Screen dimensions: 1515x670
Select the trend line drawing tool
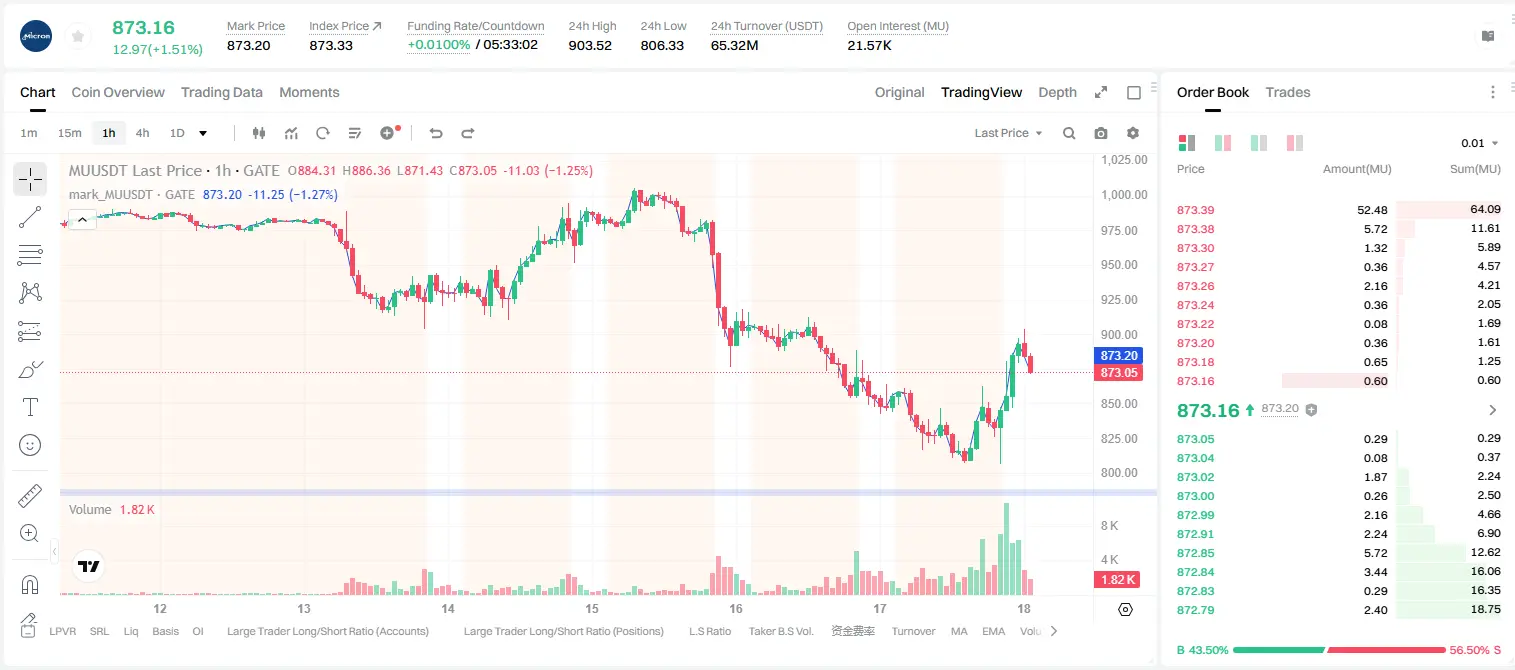pyautogui.click(x=30, y=217)
